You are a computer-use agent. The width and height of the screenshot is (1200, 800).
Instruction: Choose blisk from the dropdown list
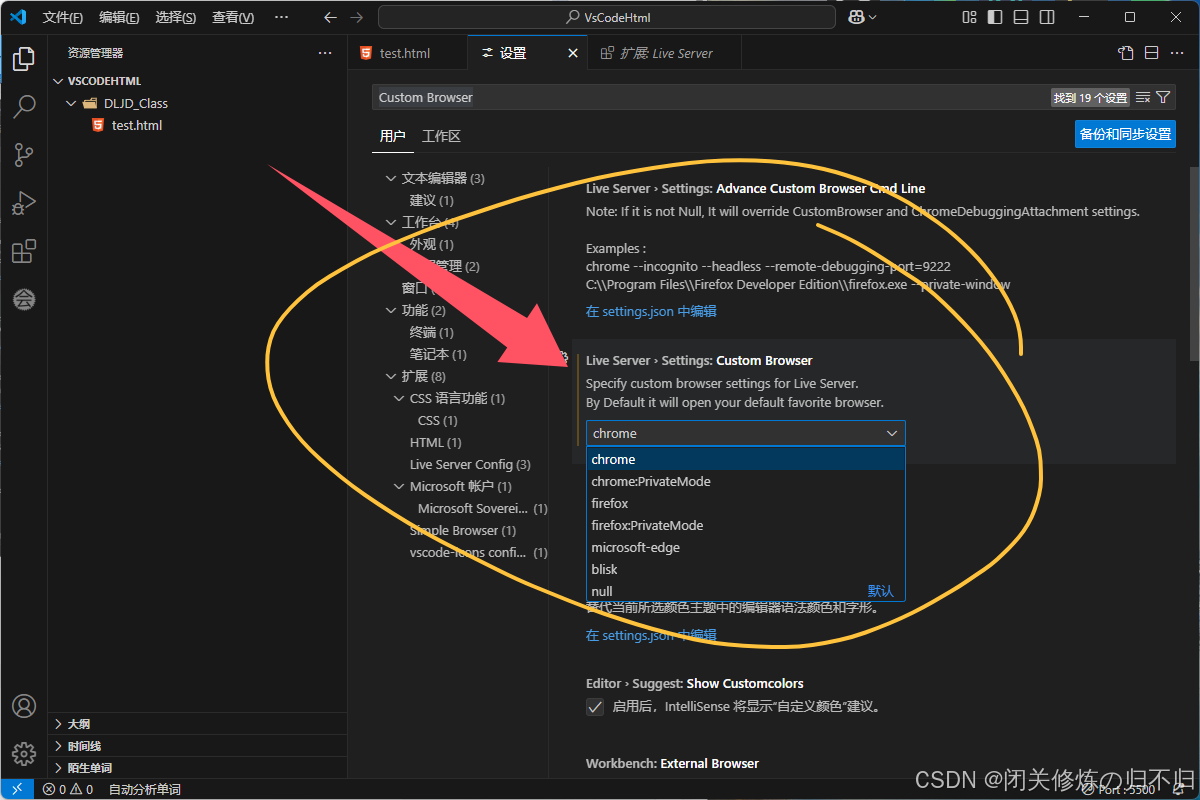[745, 569]
